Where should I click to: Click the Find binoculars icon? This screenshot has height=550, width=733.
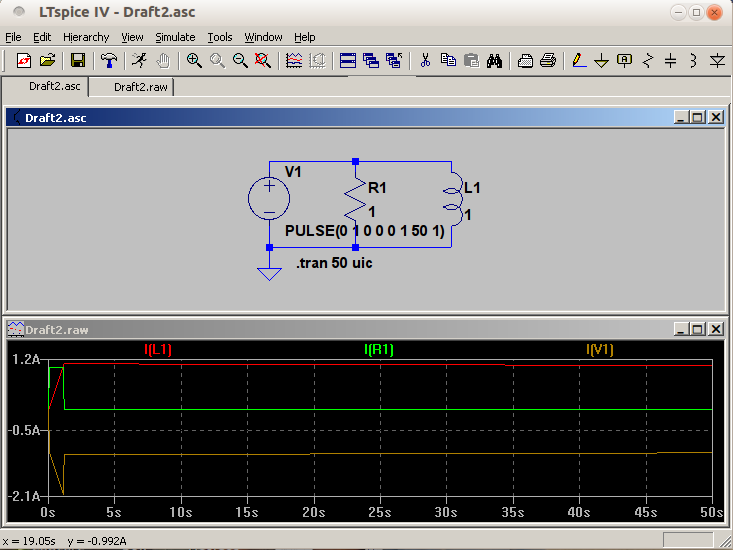click(494, 60)
